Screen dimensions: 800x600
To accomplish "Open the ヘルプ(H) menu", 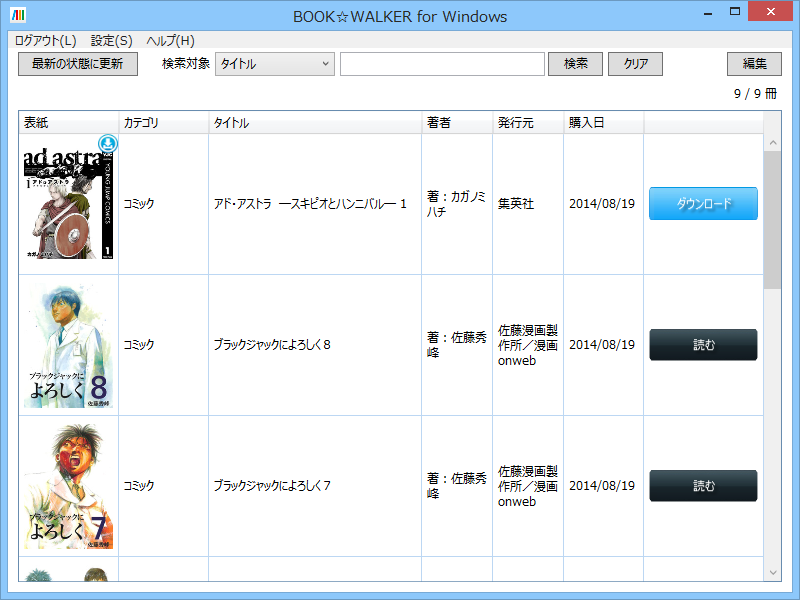I will [x=170, y=40].
